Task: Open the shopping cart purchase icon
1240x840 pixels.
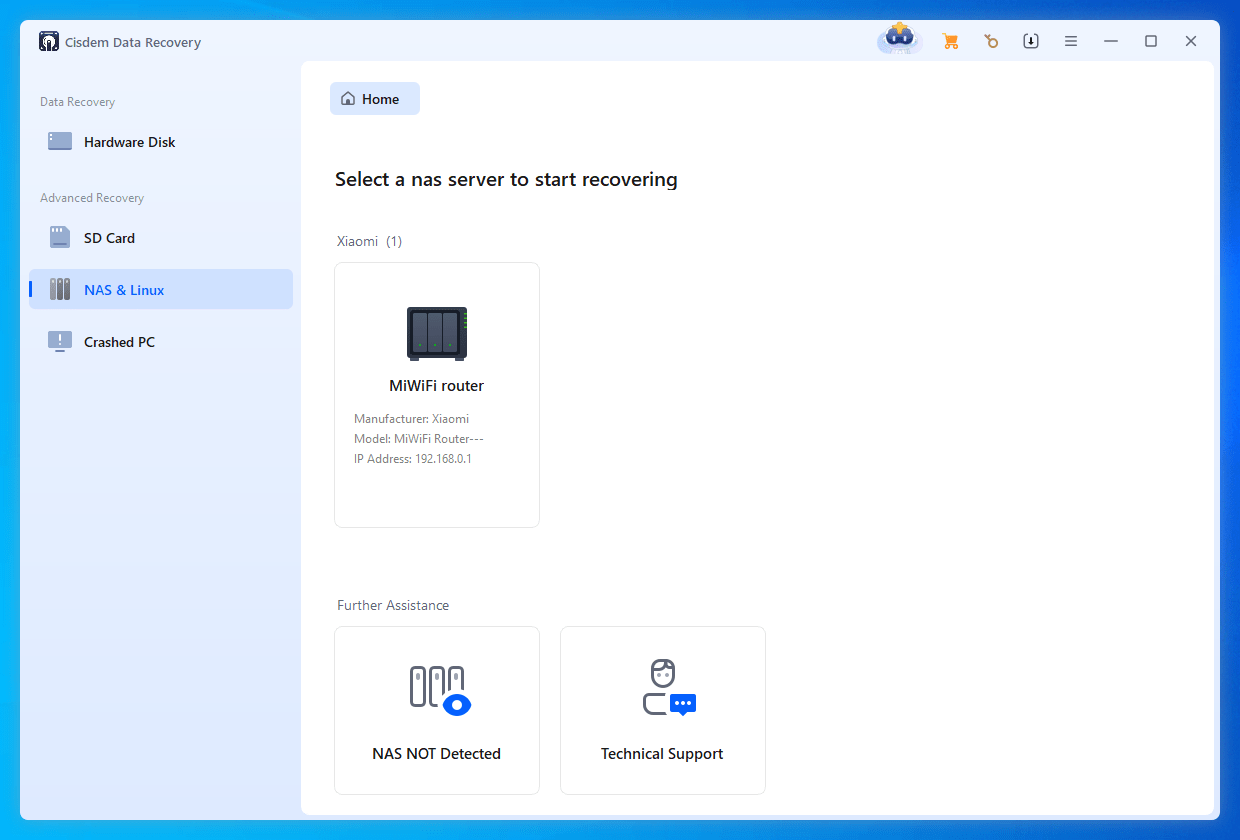Action: [950, 41]
